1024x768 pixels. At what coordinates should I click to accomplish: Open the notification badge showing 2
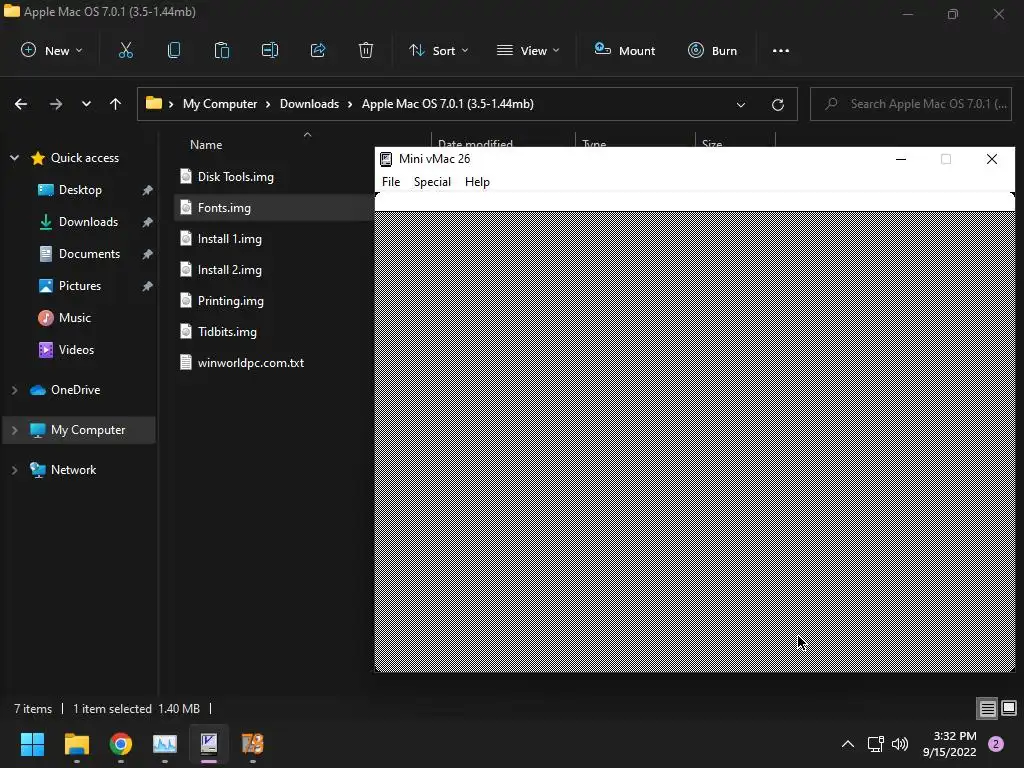coord(996,744)
